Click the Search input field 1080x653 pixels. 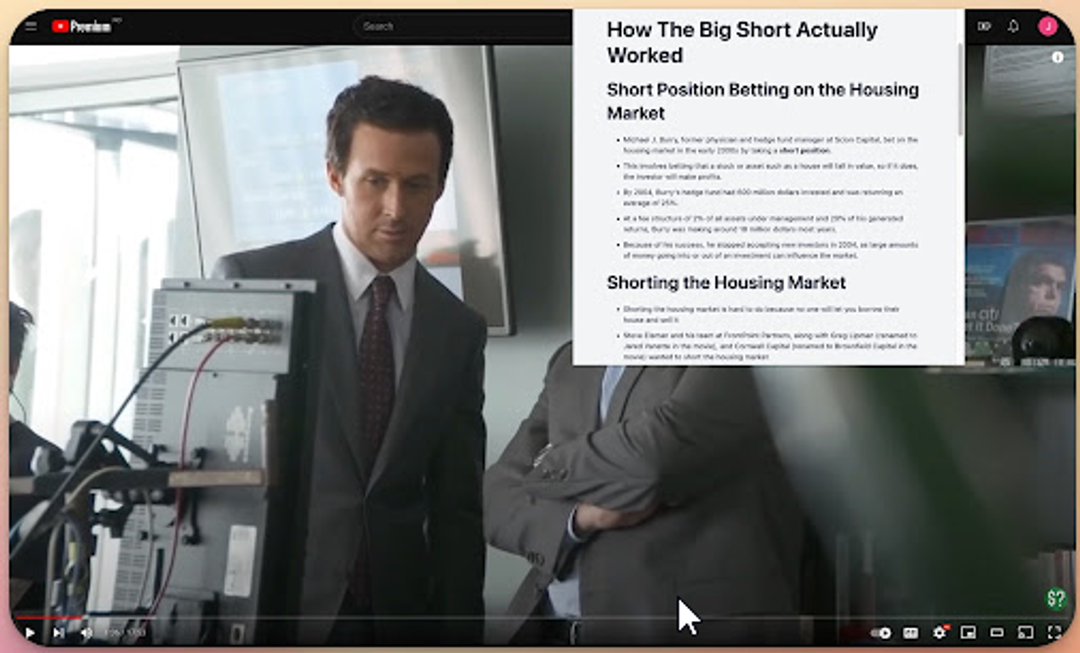460,26
